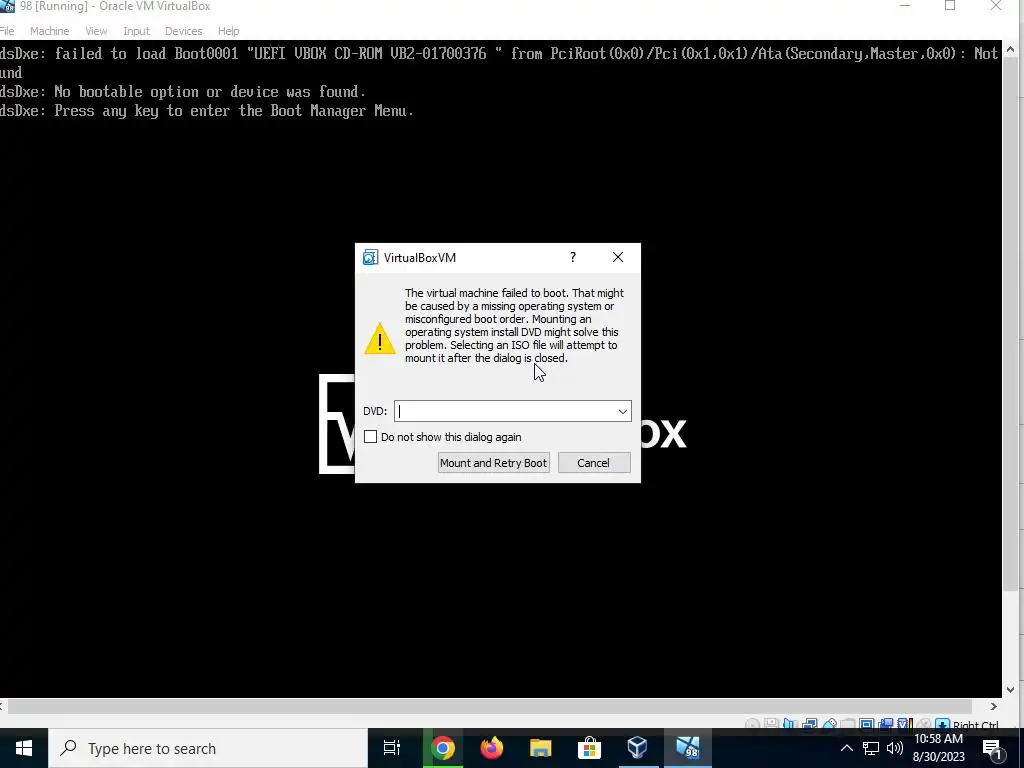Select the running 98 VM taskbar icon
Image resolution: width=1024 pixels, height=768 pixels.
pyautogui.click(x=687, y=748)
